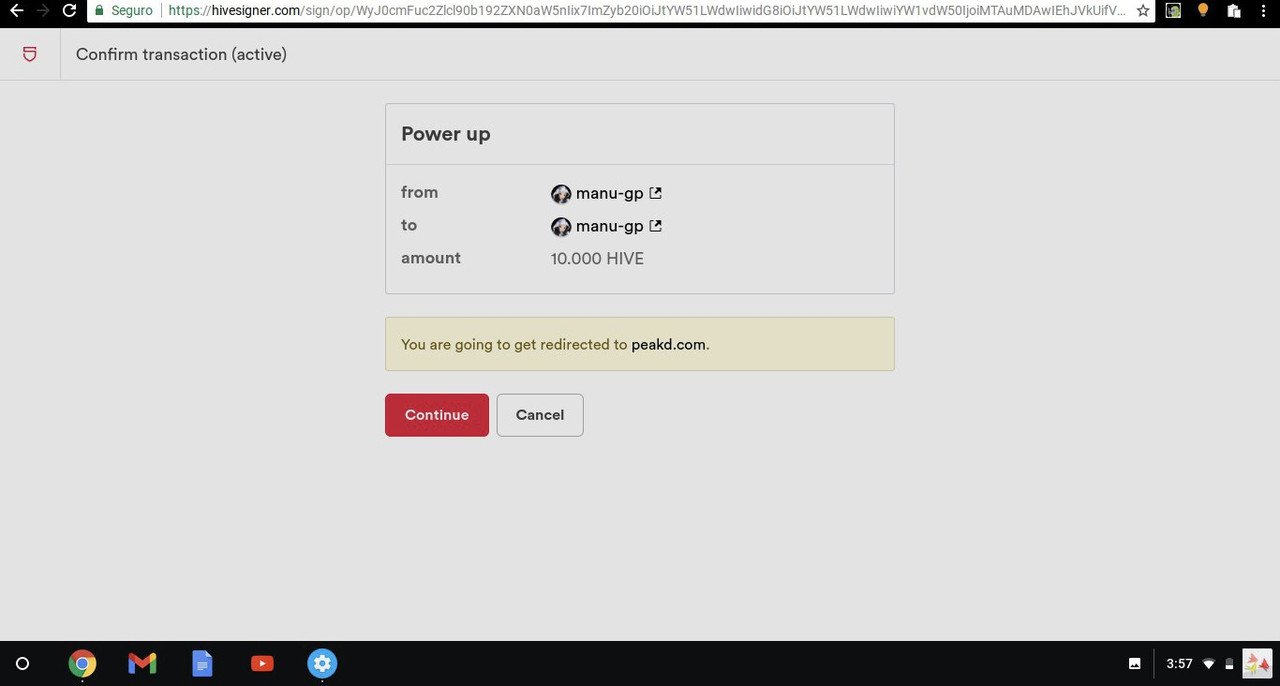Open the ChromeOS launcher circle
This screenshot has height=686, width=1280.
pos(23,663)
